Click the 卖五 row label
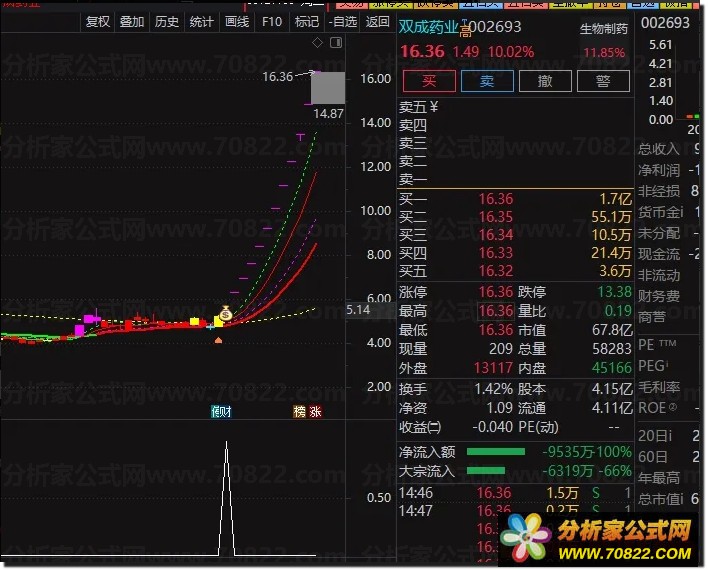 pos(413,107)
